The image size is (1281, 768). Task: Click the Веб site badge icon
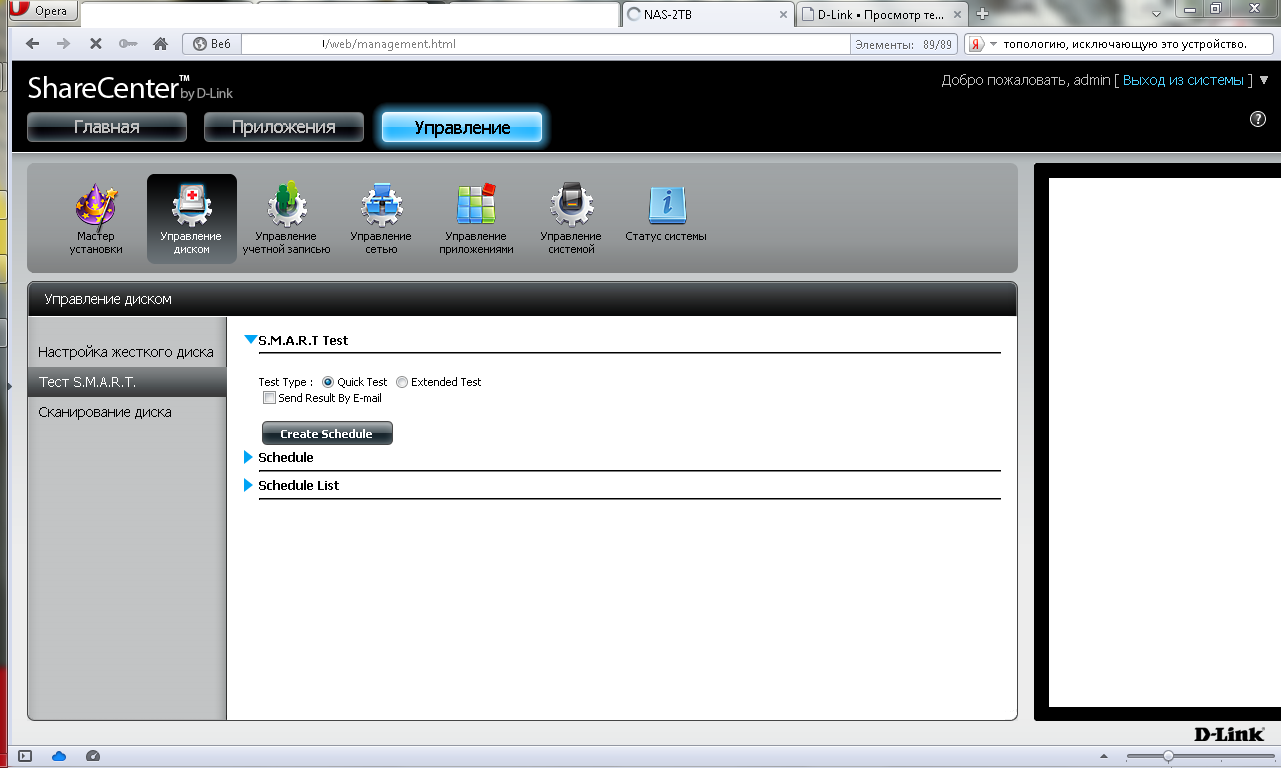pyautogui.click(x=211, y=44)
